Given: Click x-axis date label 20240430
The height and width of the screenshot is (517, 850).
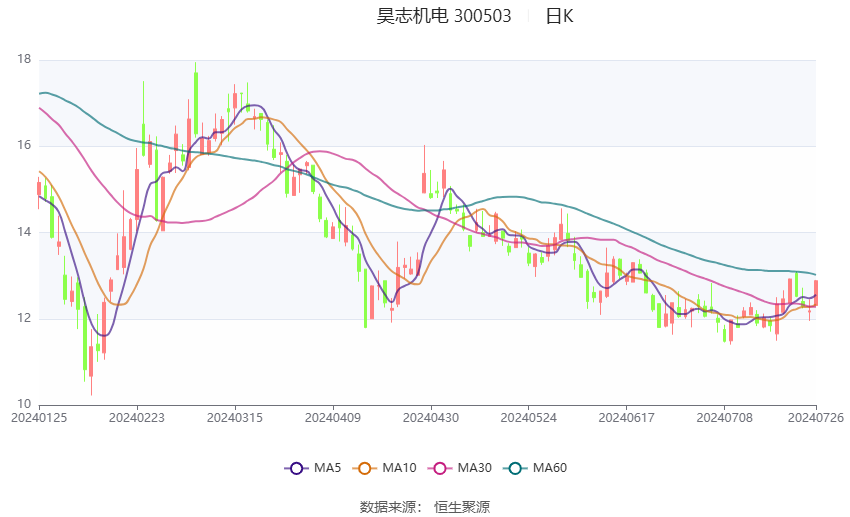Looking at the screenshot, I should click(x=431, y=418).
